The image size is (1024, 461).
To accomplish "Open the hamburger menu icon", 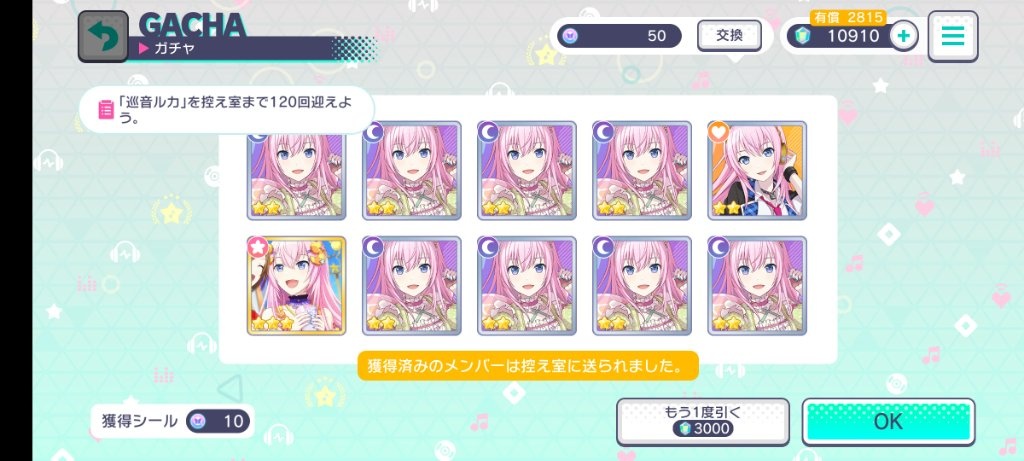I will pyautogui.click(x=953, y=36).
